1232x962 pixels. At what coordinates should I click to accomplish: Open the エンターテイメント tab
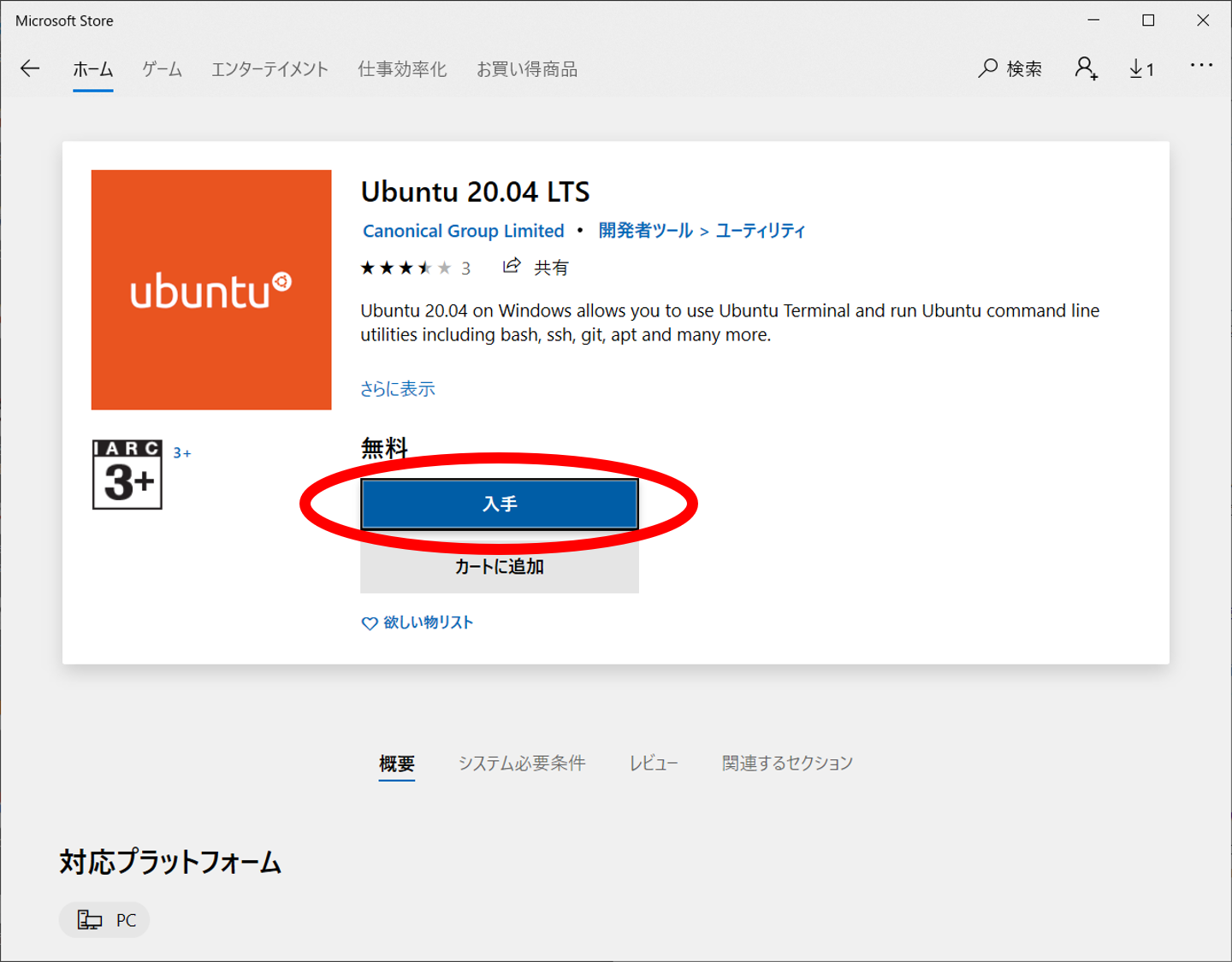[x=270, y=69]
